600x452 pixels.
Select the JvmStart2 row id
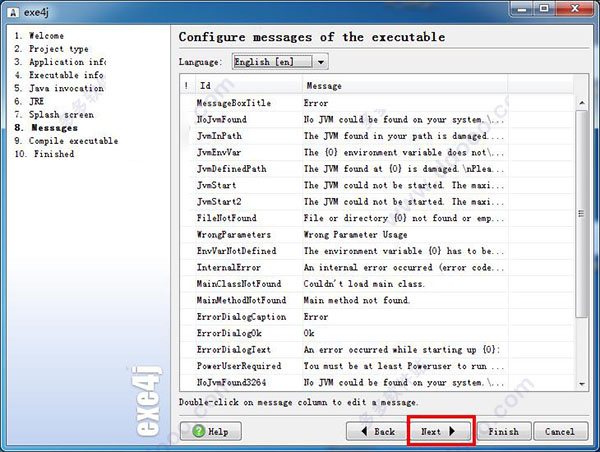click(x=219, y=202)
